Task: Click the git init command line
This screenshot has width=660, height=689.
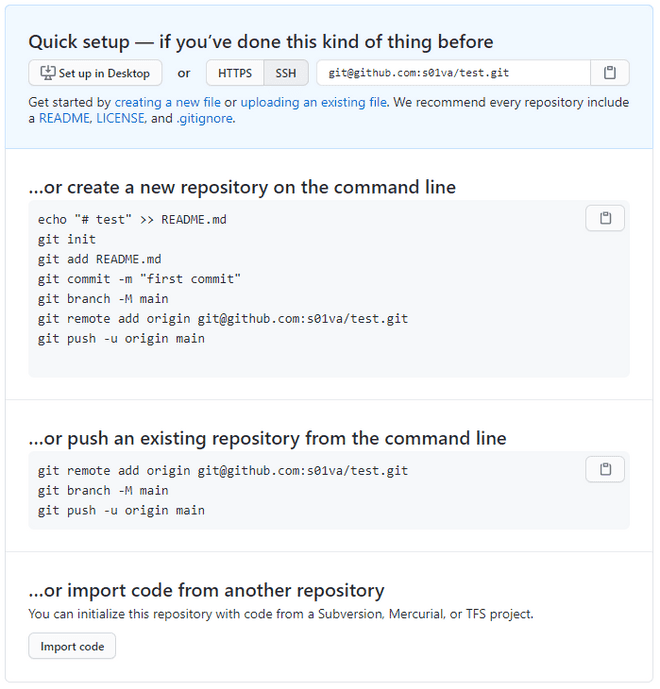Action: click(67, 239)
